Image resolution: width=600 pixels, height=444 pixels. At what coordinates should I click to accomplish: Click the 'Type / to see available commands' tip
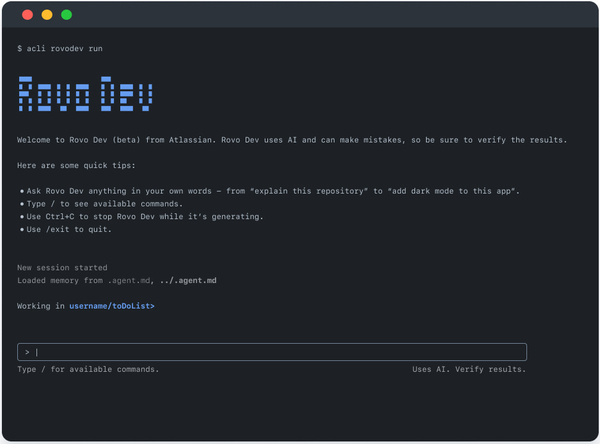click(x=102, y=204)
